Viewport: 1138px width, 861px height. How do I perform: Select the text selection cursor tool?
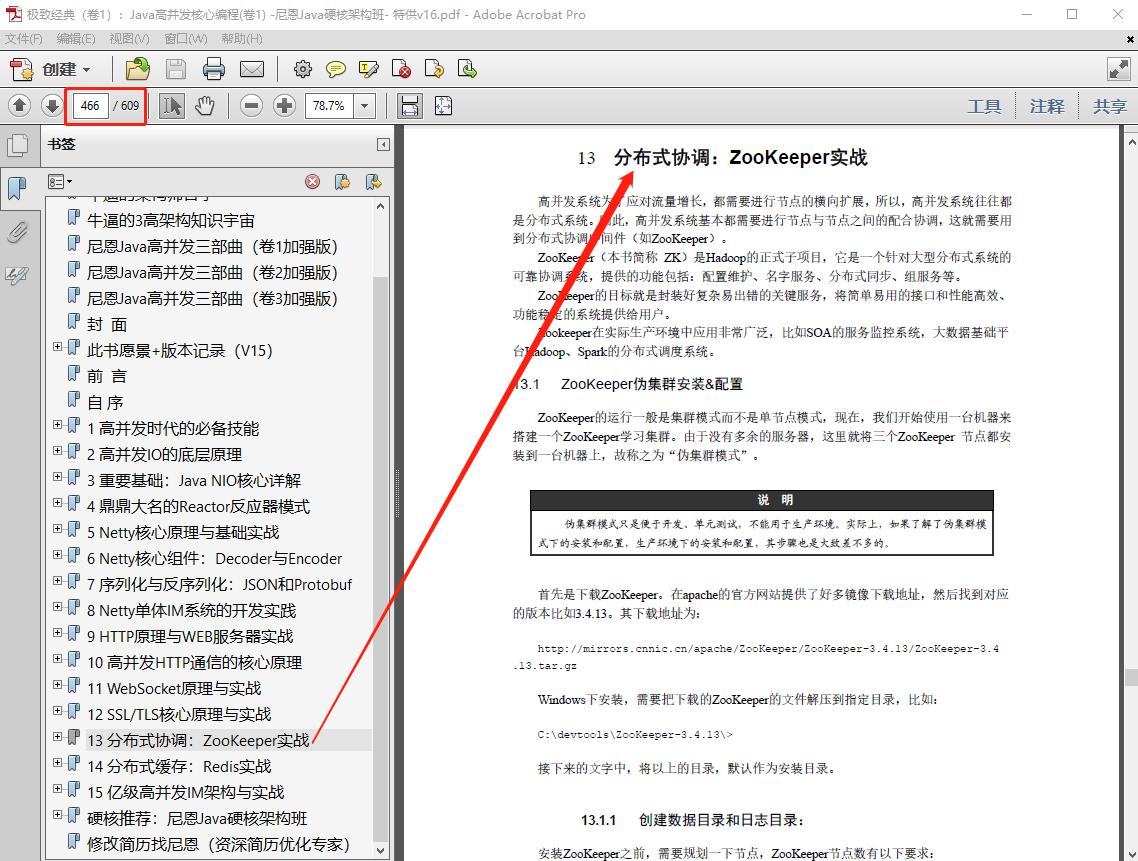[x=172, y=106]
